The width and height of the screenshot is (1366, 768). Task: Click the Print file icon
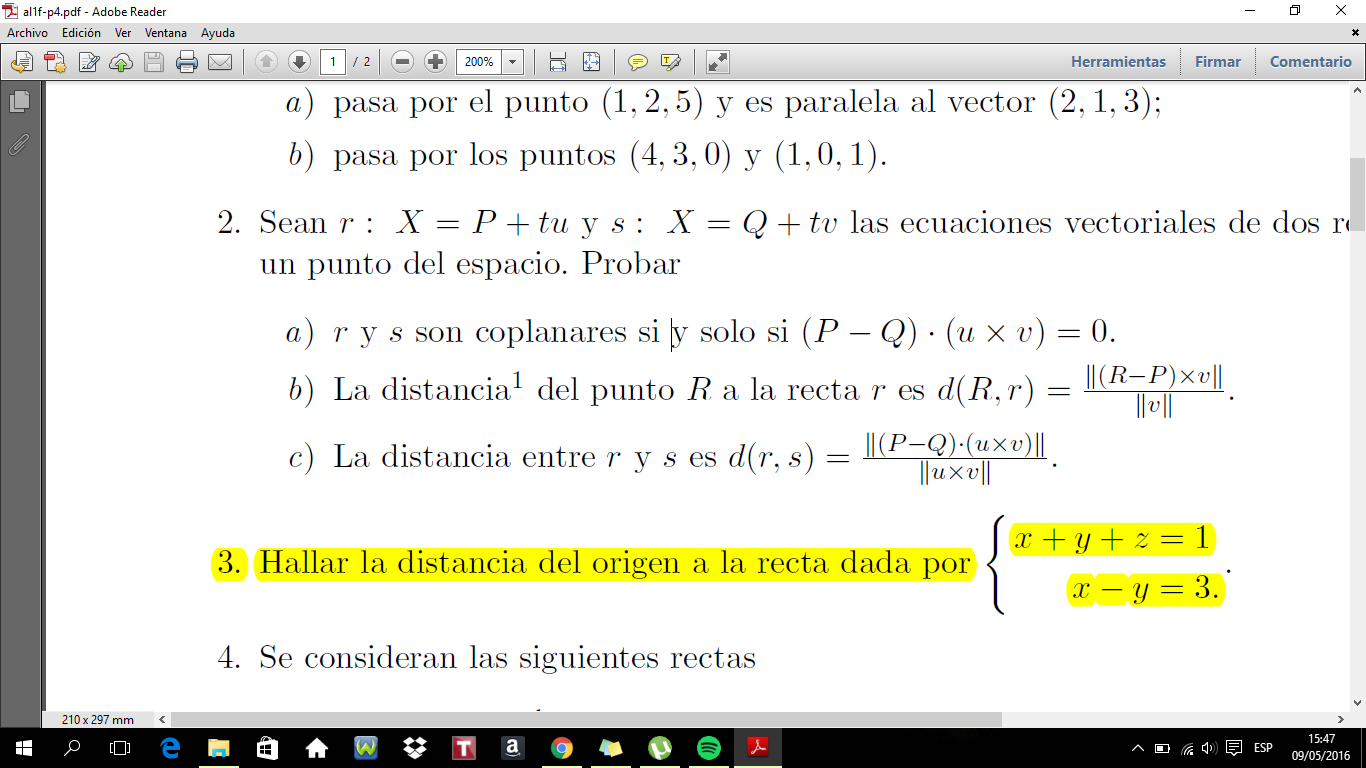point(187,62)
